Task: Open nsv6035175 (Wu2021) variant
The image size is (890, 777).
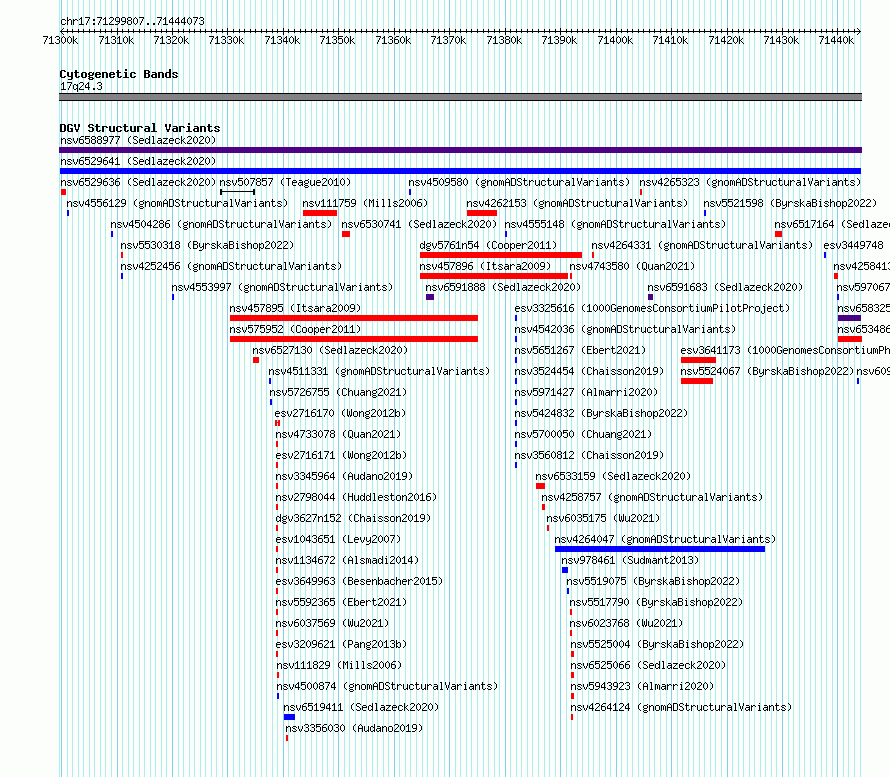Action: point(603,518)
